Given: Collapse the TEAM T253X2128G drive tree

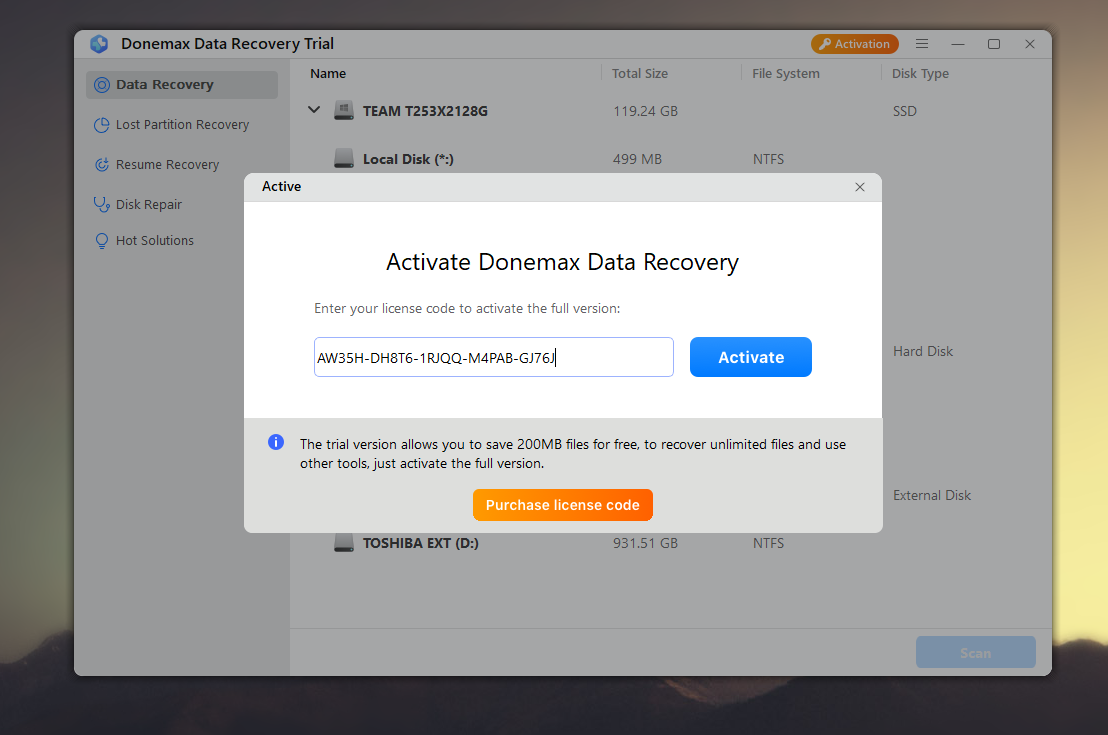Looking at the screenshot, I should pyautogui.click(x=314, y=110).
